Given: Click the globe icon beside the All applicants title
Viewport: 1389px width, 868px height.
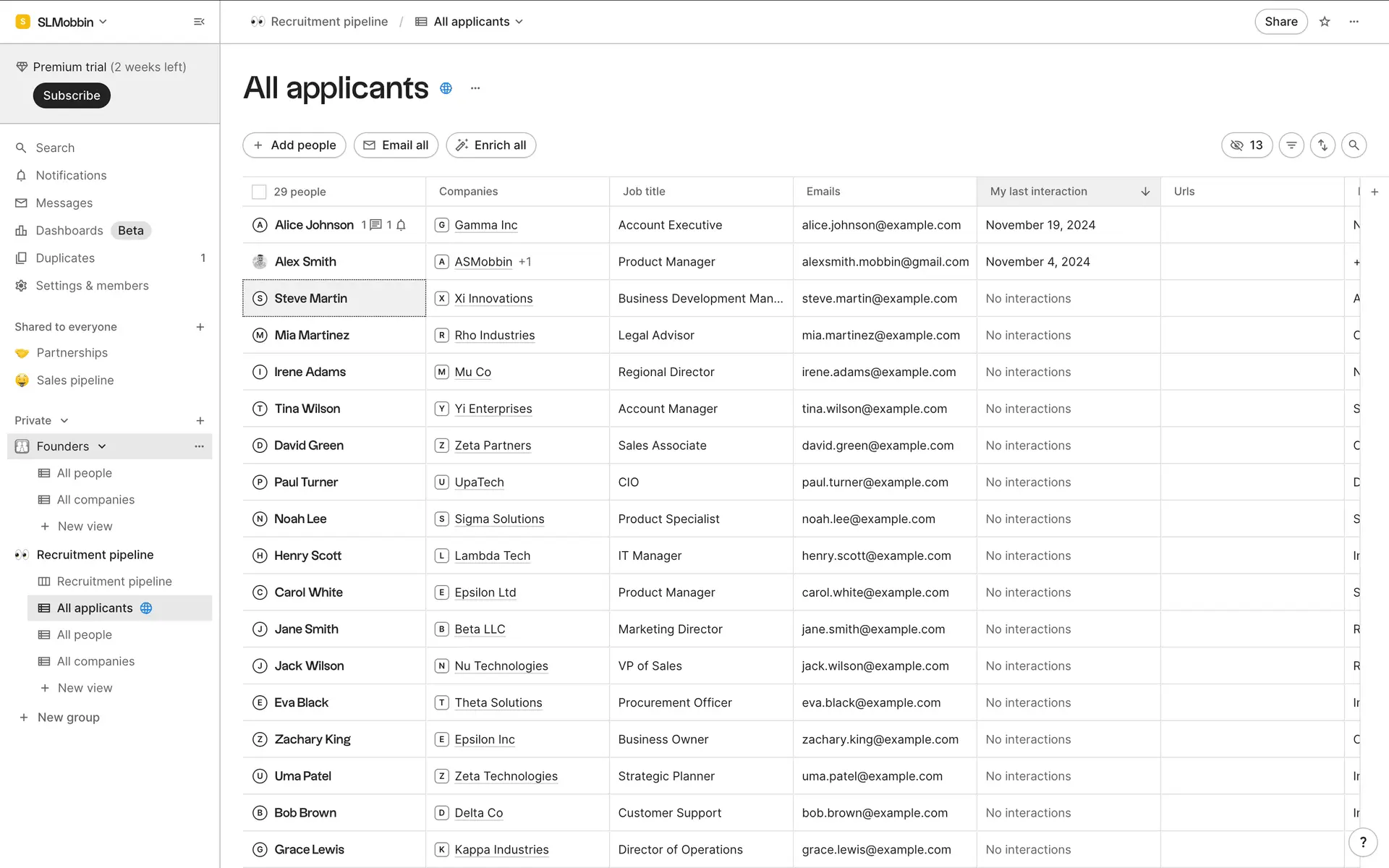Looking at the screenshot, I should click(x=446, y=88).
